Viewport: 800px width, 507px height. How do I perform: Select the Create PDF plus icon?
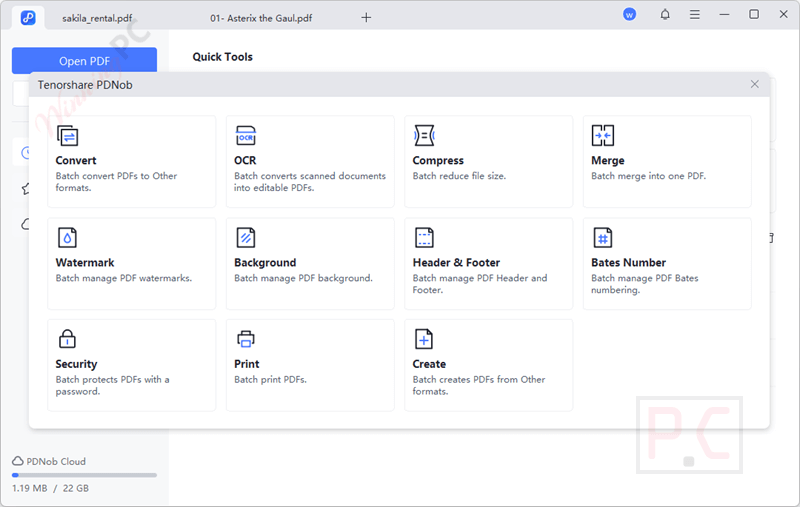424,339
